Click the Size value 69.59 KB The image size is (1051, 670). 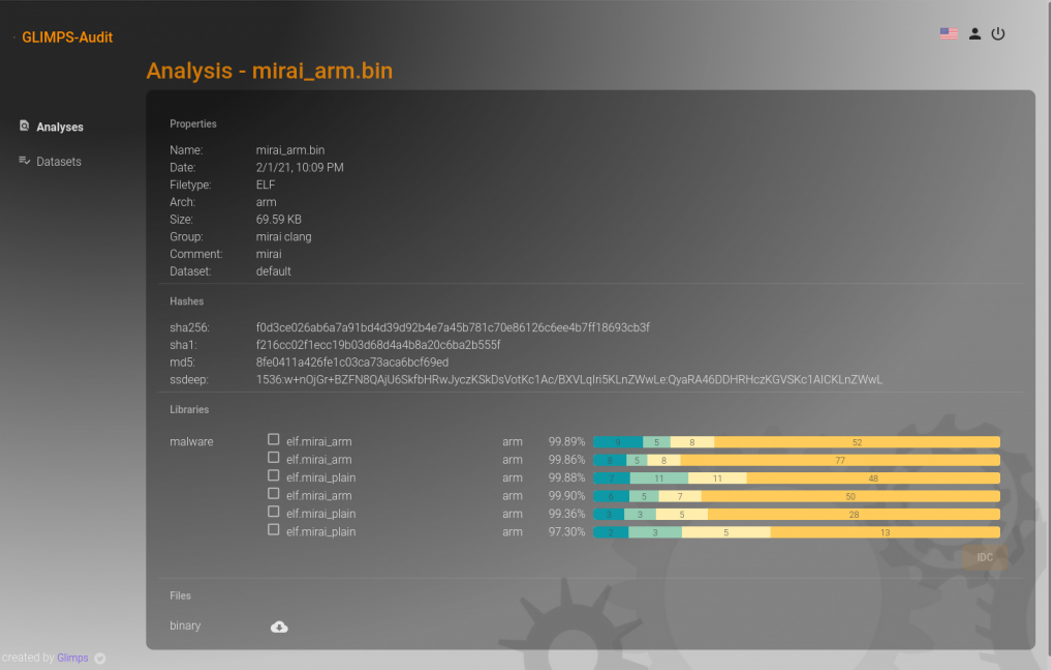coord(278,220)
